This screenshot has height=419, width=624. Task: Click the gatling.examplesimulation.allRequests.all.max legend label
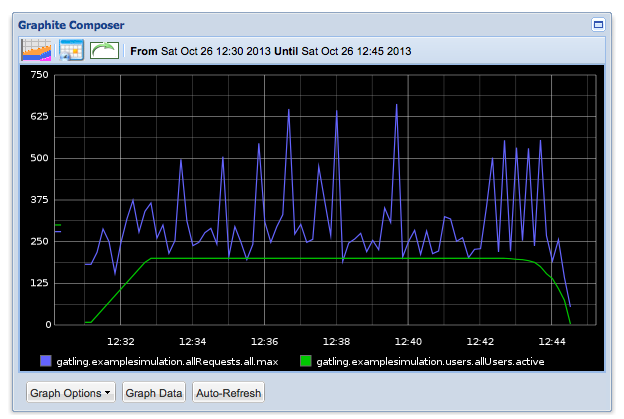point(167,362)
